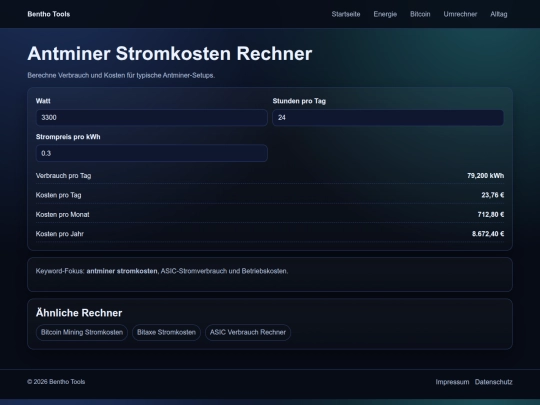Click the Kosten pro Monat label
The height and width of the screenshot is (405, 540).
click(62, 215)
